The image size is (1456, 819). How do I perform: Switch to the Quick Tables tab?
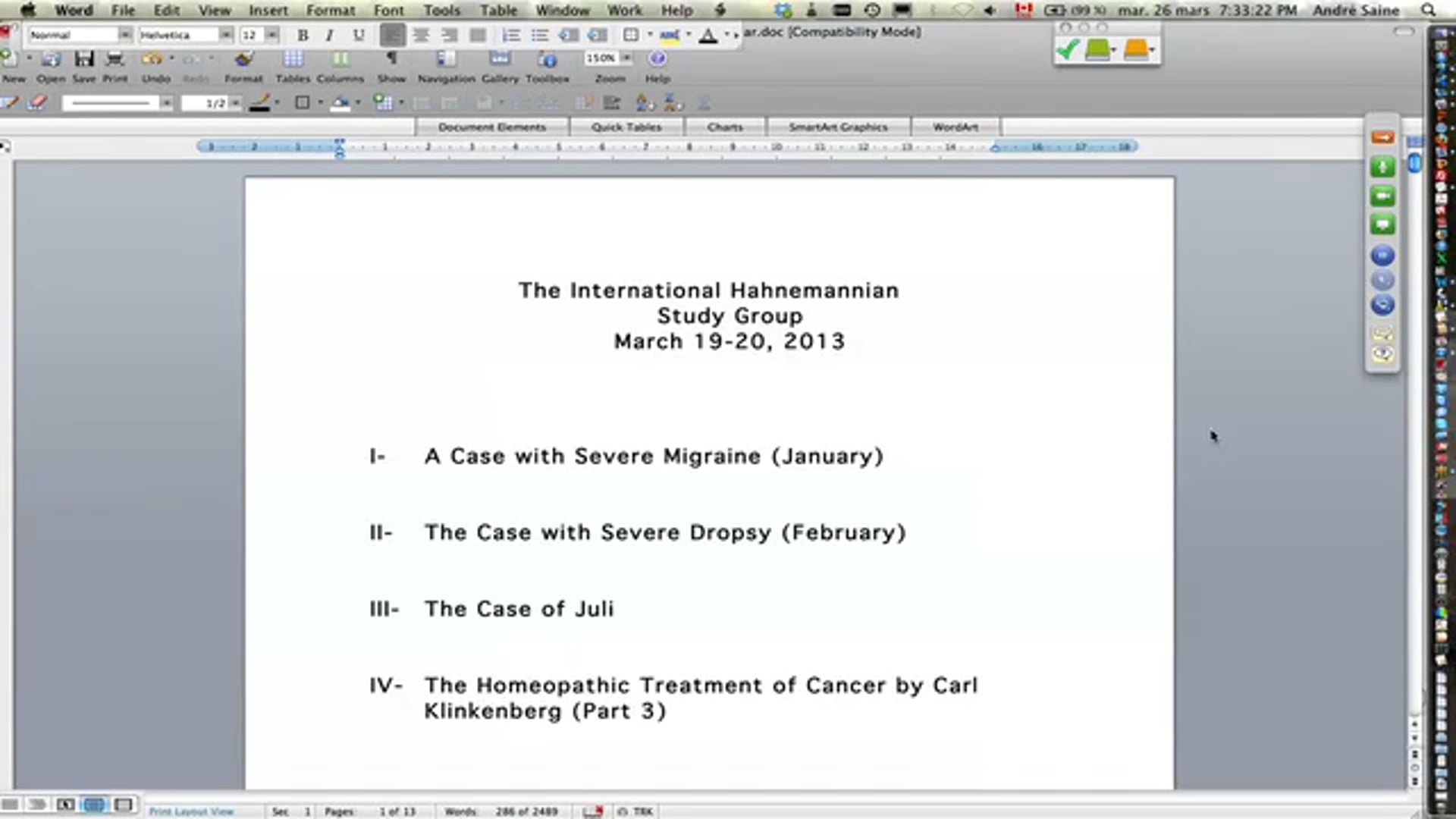point(627,127)
